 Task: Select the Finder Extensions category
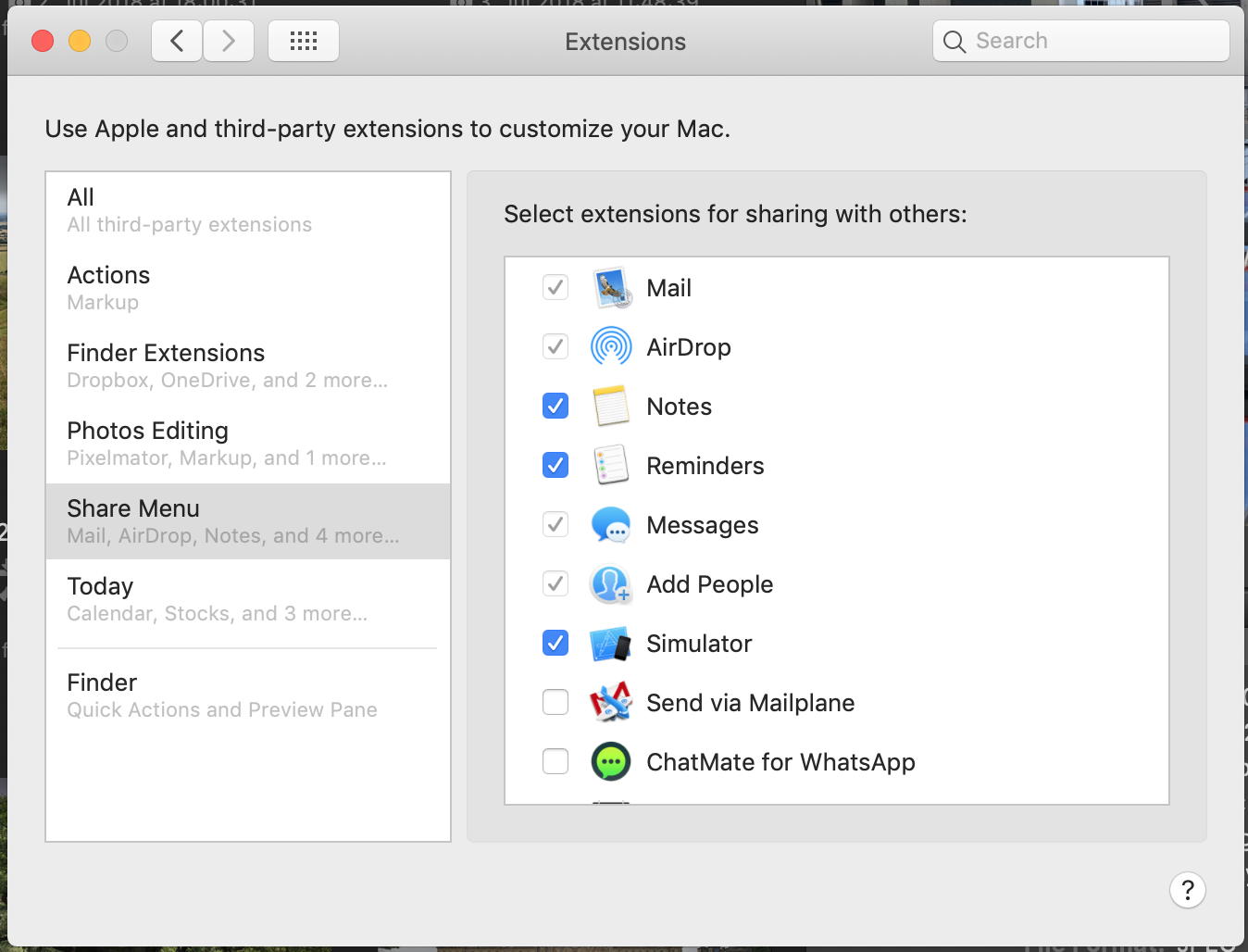[248, 366]
